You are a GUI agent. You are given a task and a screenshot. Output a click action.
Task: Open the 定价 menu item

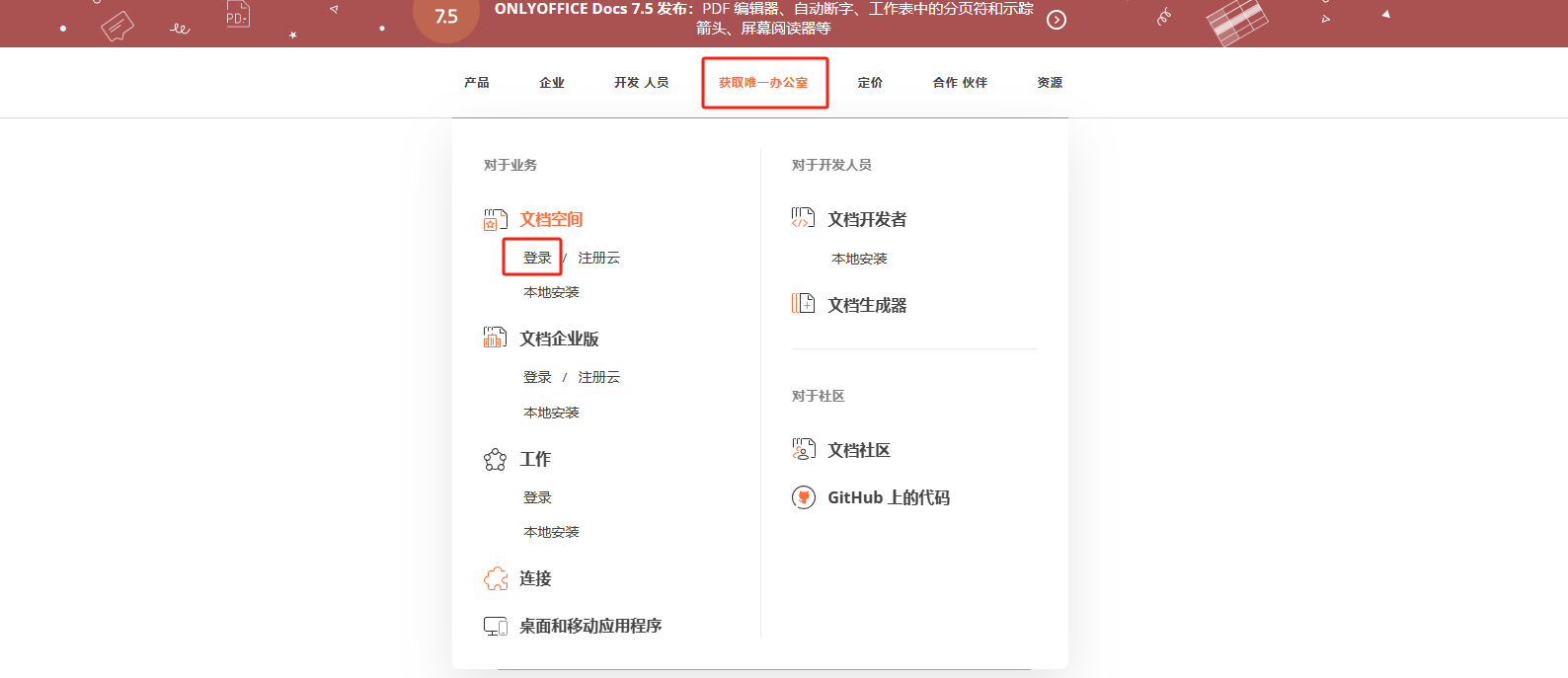(x=870, y=83)
